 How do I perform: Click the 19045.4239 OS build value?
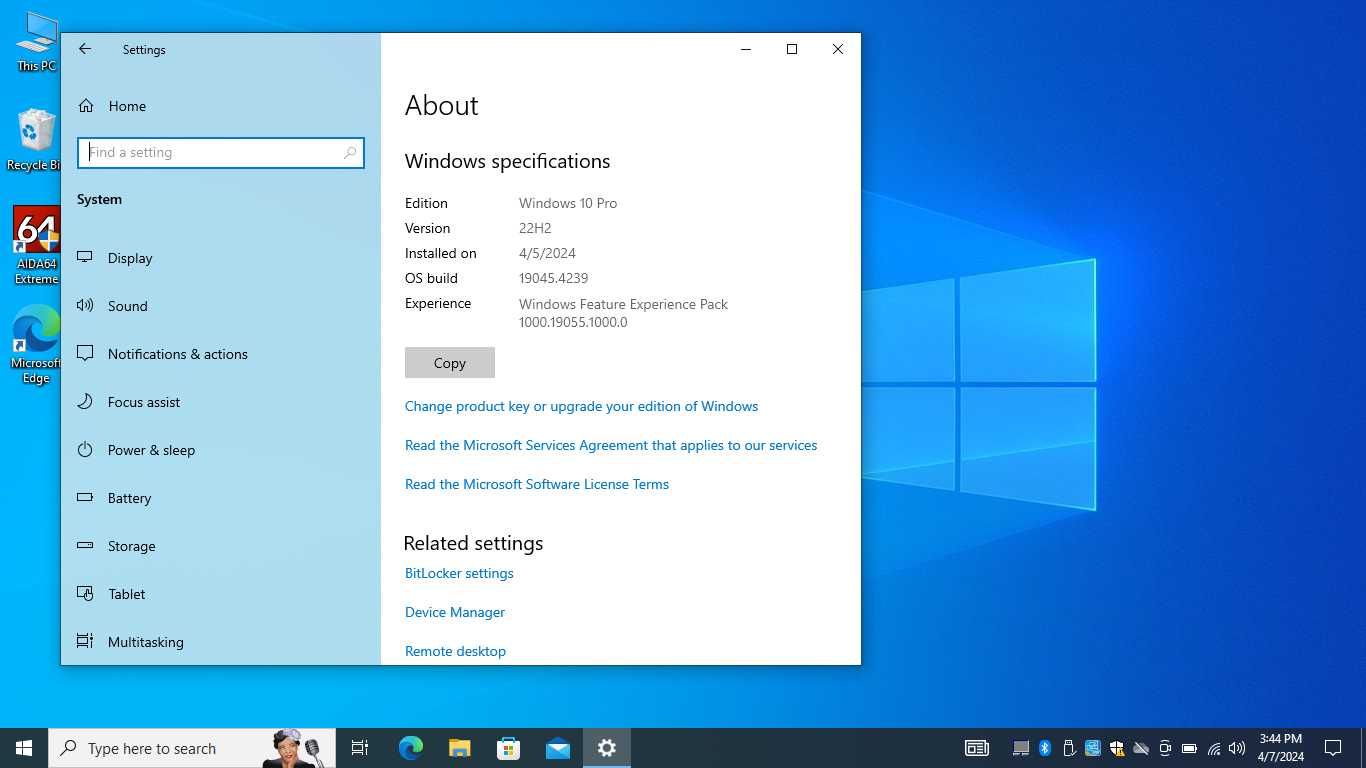[553, 278]
